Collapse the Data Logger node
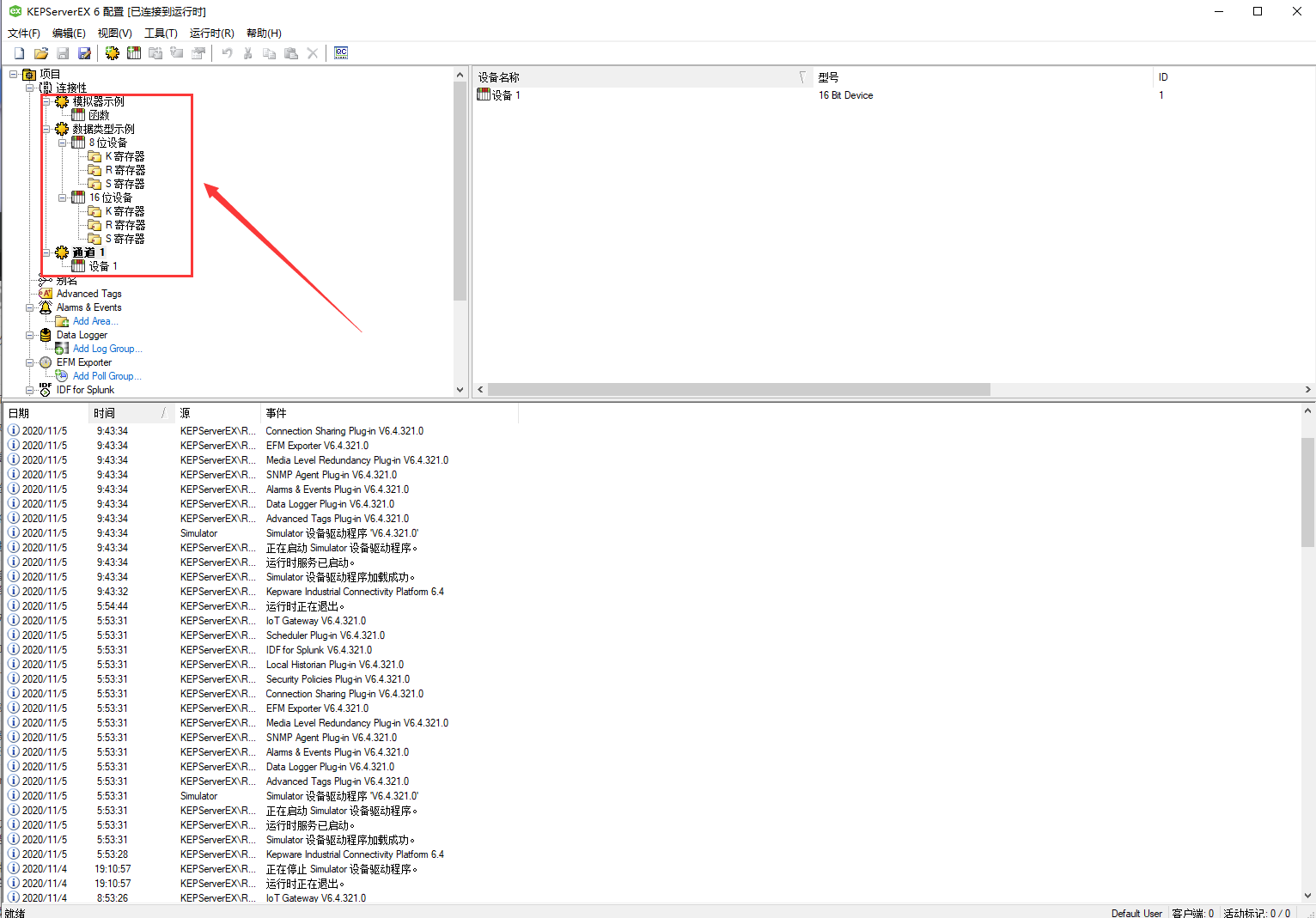This screenshot has height=918, width=1316. coord(29,335)
